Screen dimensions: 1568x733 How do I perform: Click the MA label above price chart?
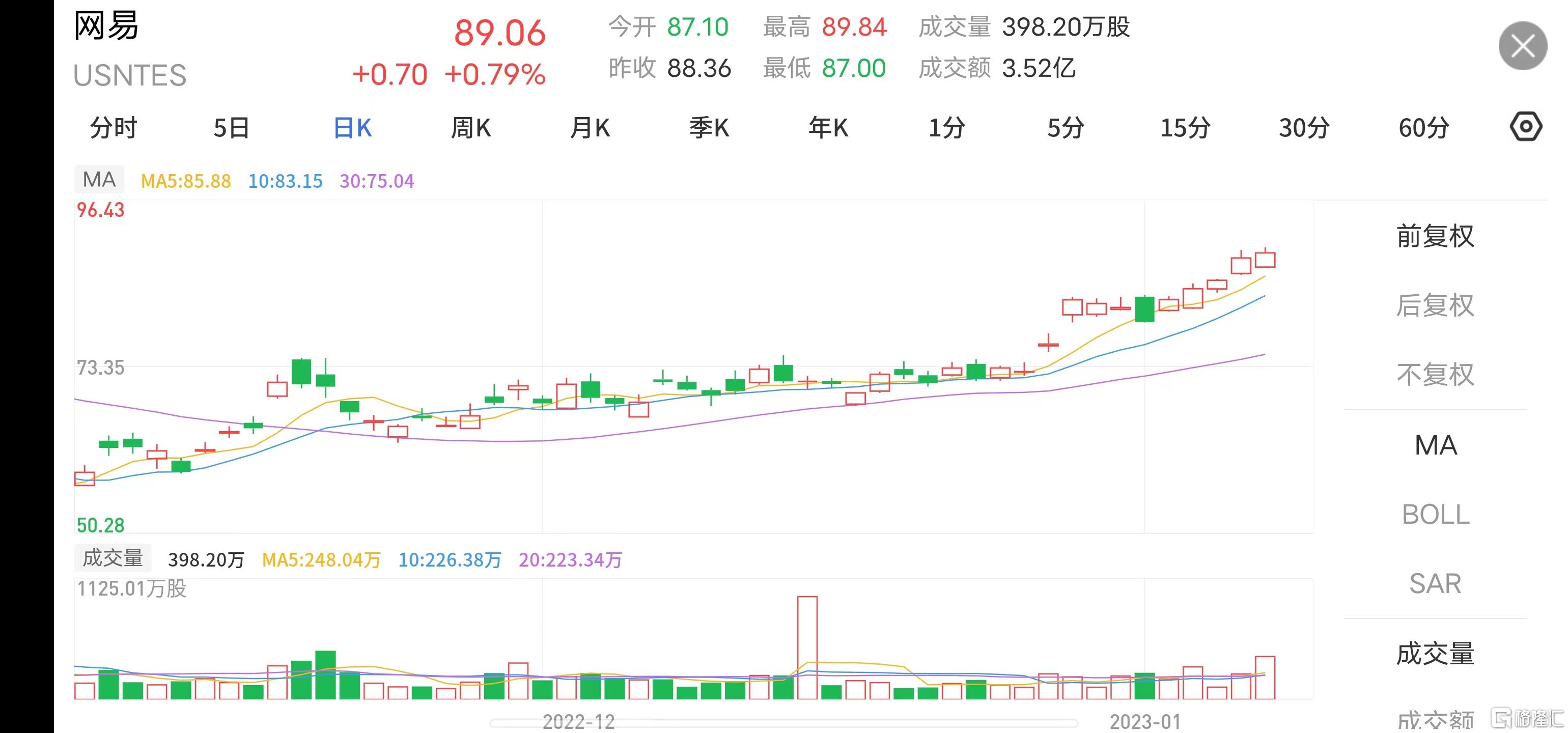pyautogui.click(x=99, y=180)
